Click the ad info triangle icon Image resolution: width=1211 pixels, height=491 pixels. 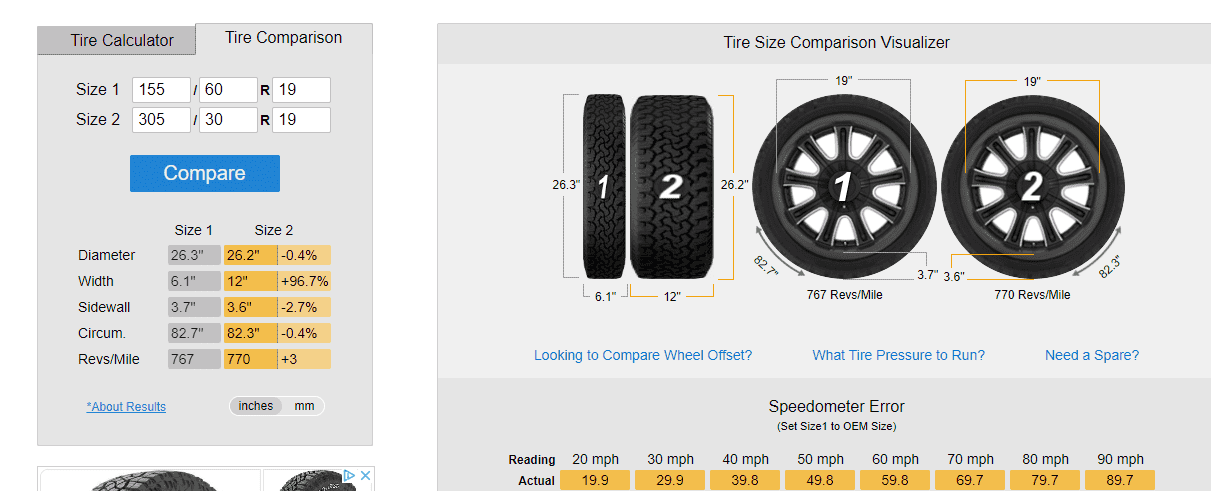[x=350, y=476]
